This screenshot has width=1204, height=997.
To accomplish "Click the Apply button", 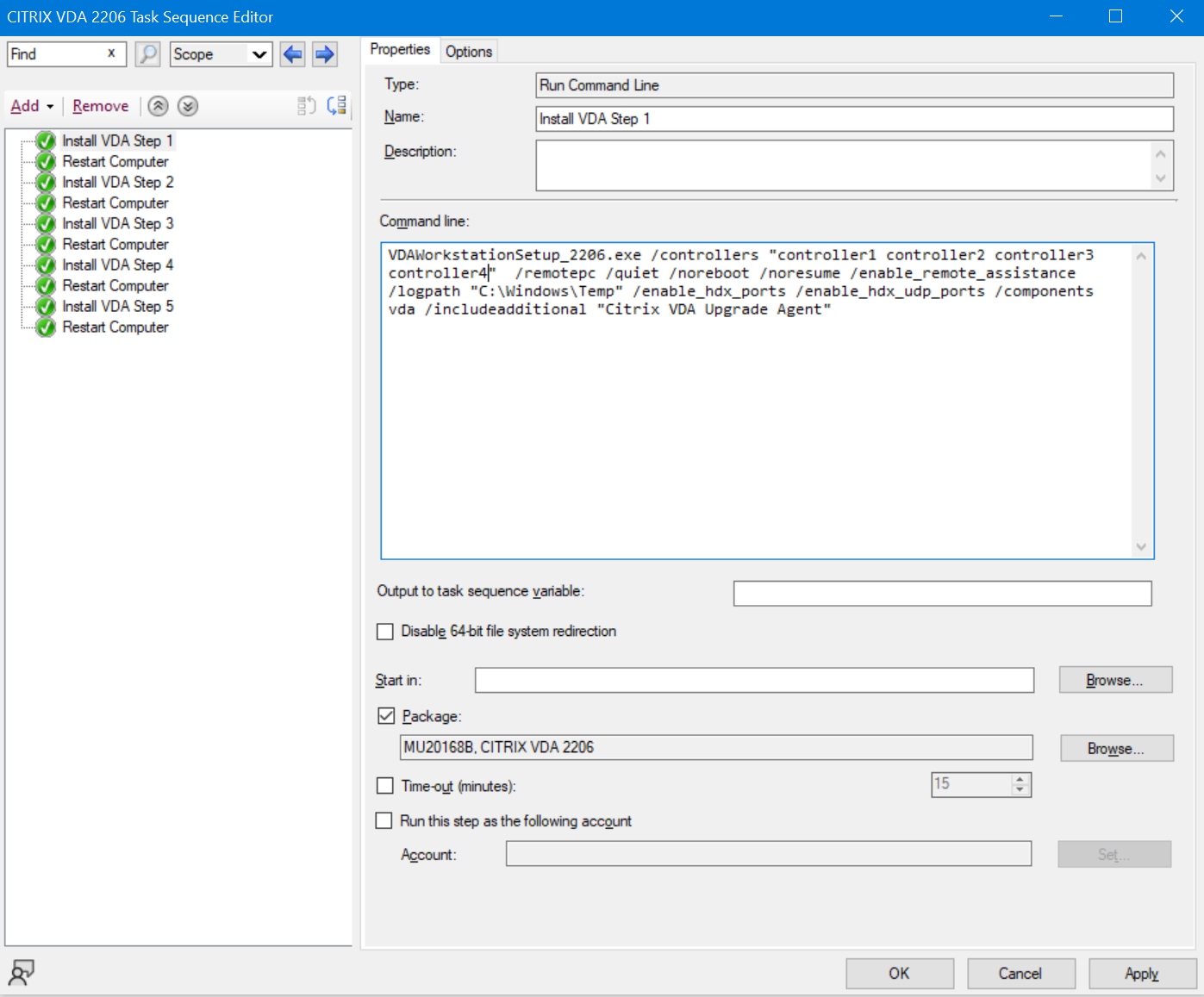I will 1141,974.
